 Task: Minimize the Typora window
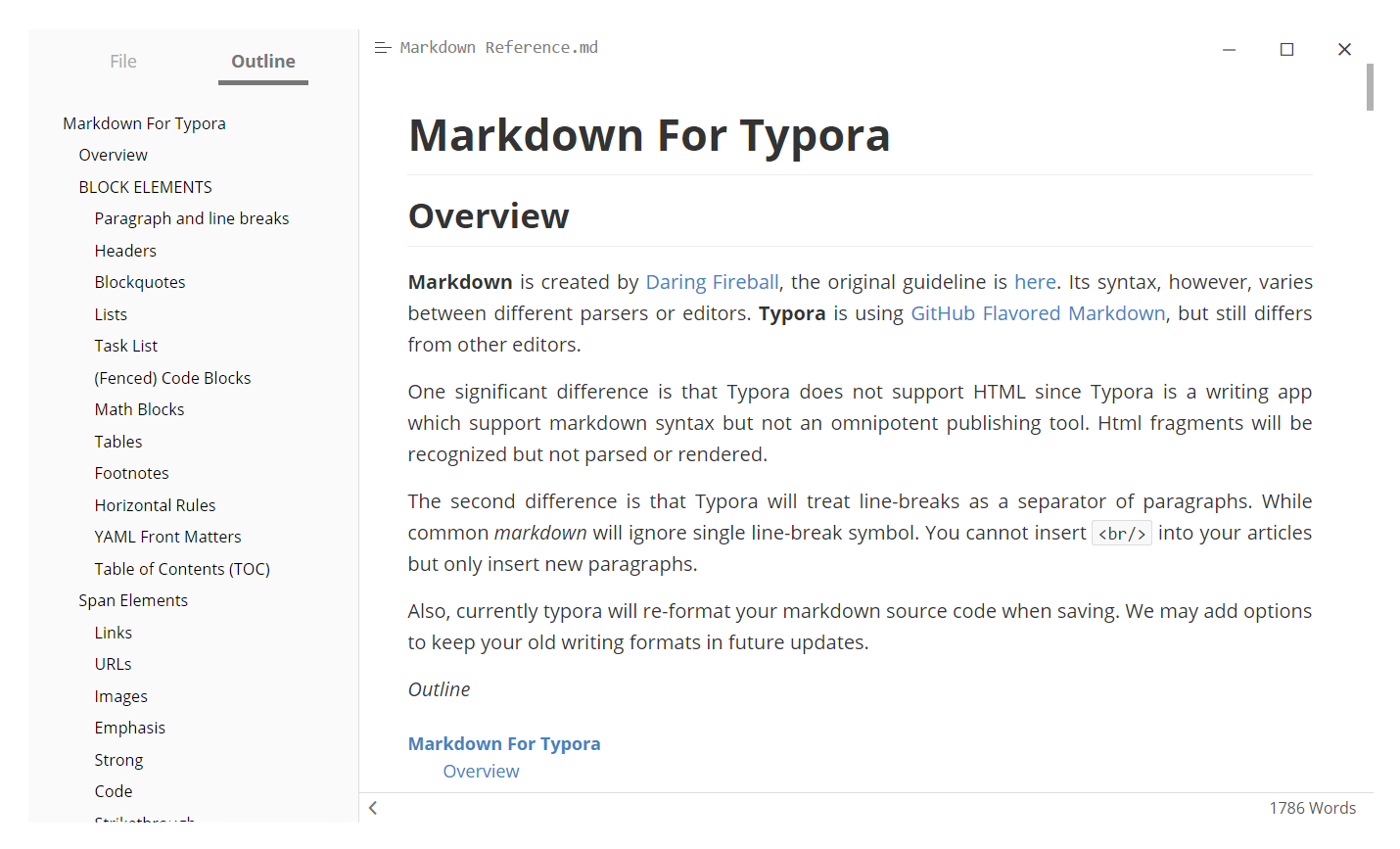click(1229, 49)
